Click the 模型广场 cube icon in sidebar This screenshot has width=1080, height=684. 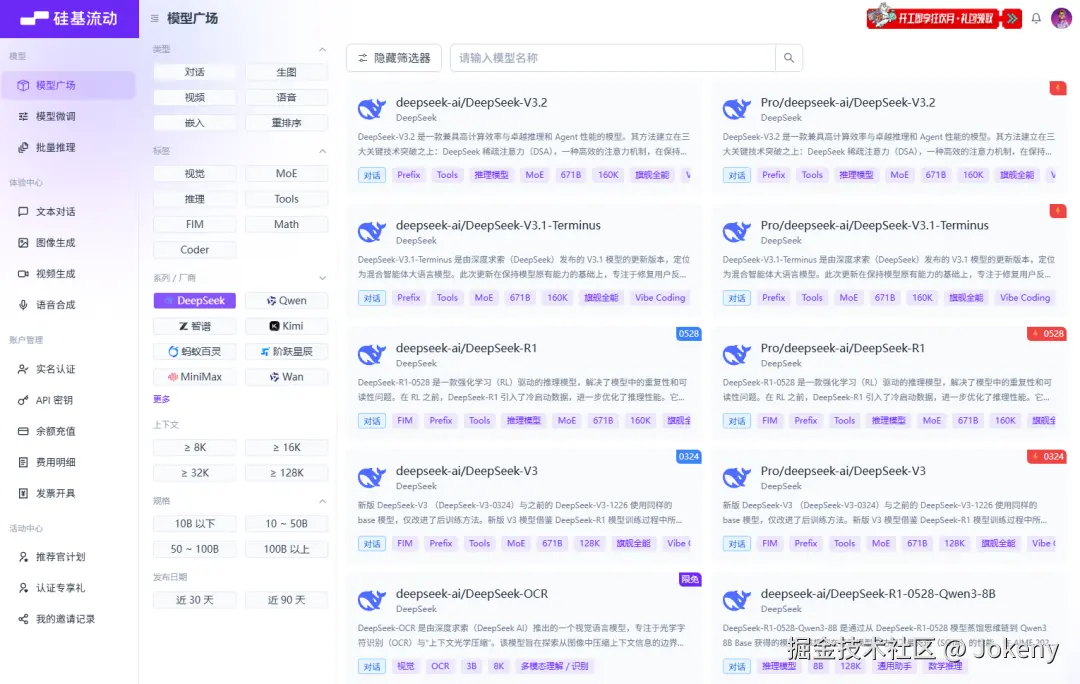coord(23,85)
